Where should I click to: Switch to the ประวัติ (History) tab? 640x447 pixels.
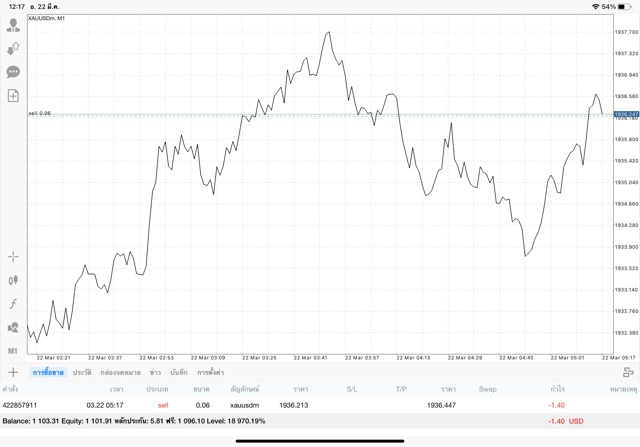[x=82, y=372]
